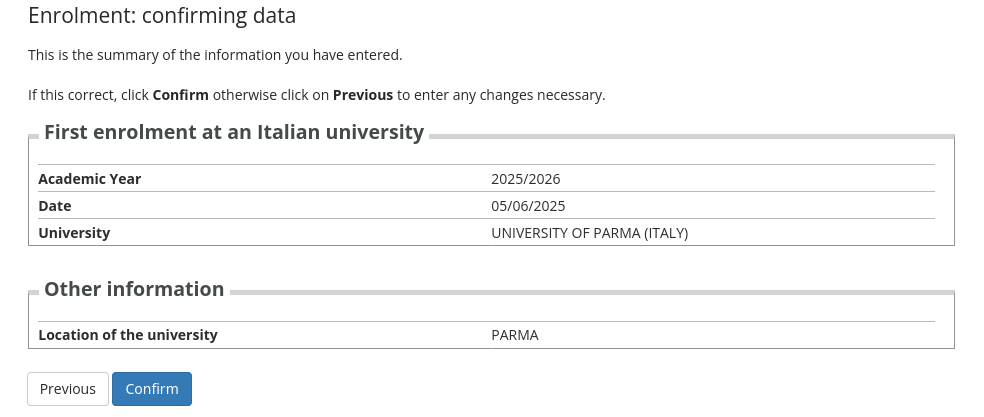The height and width of the screenshot is (417, 984).
Task: Select the University row label
Action: click(74, 233)
